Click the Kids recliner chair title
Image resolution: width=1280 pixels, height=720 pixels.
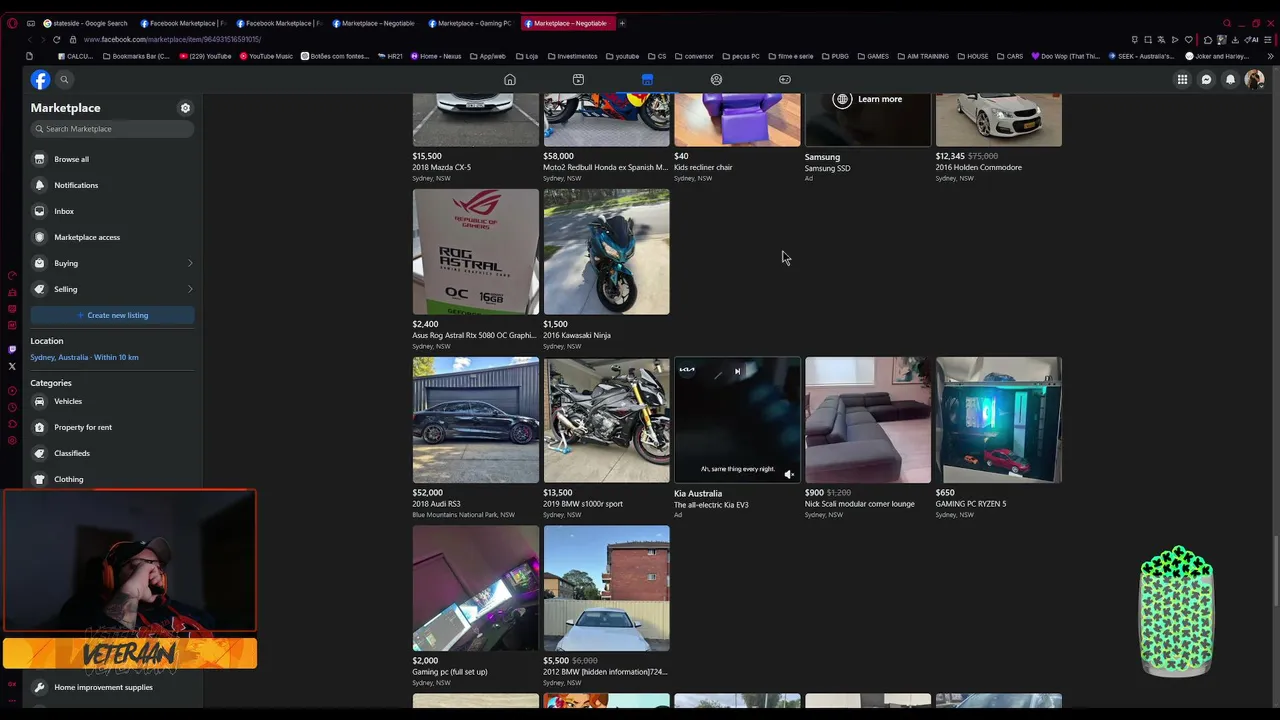point(703,167)
